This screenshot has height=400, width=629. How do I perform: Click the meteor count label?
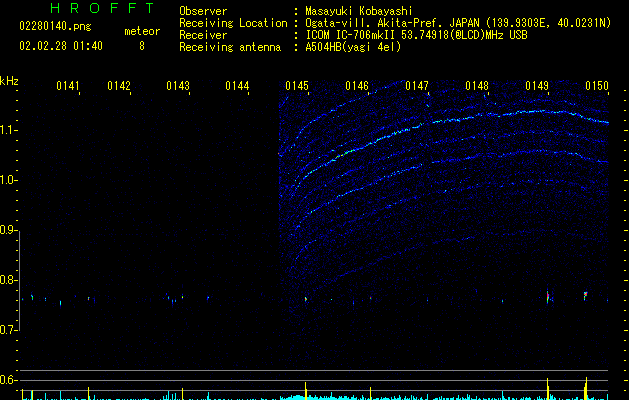(142, 31)
